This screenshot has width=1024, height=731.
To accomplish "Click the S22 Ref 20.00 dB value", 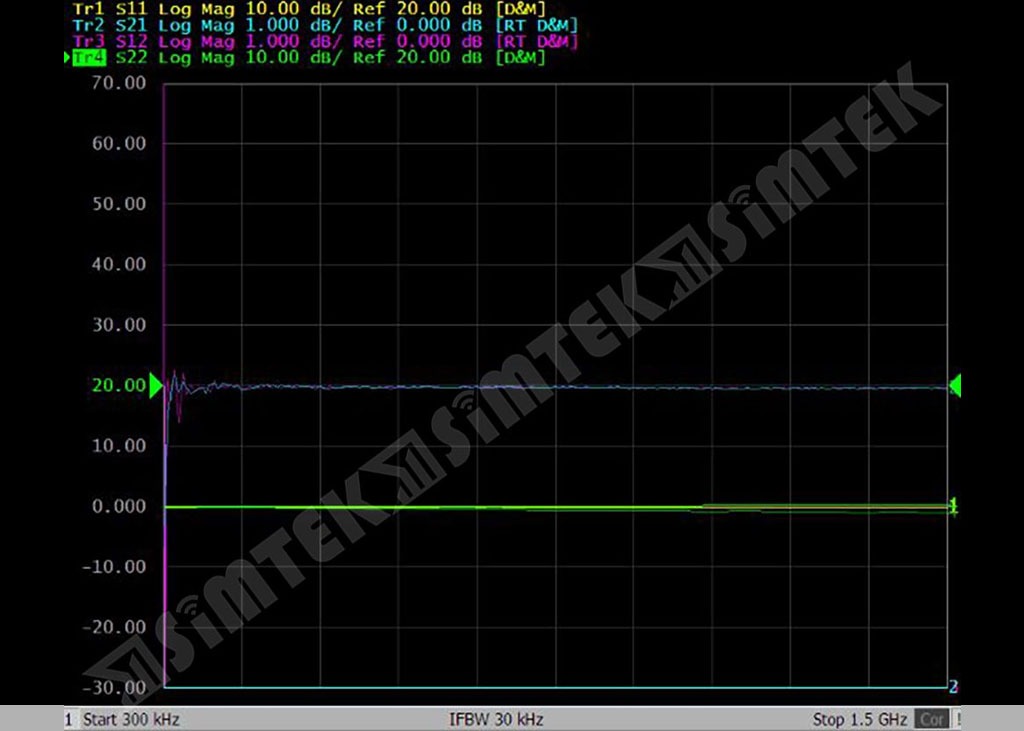I will click(x=439, y=57).
